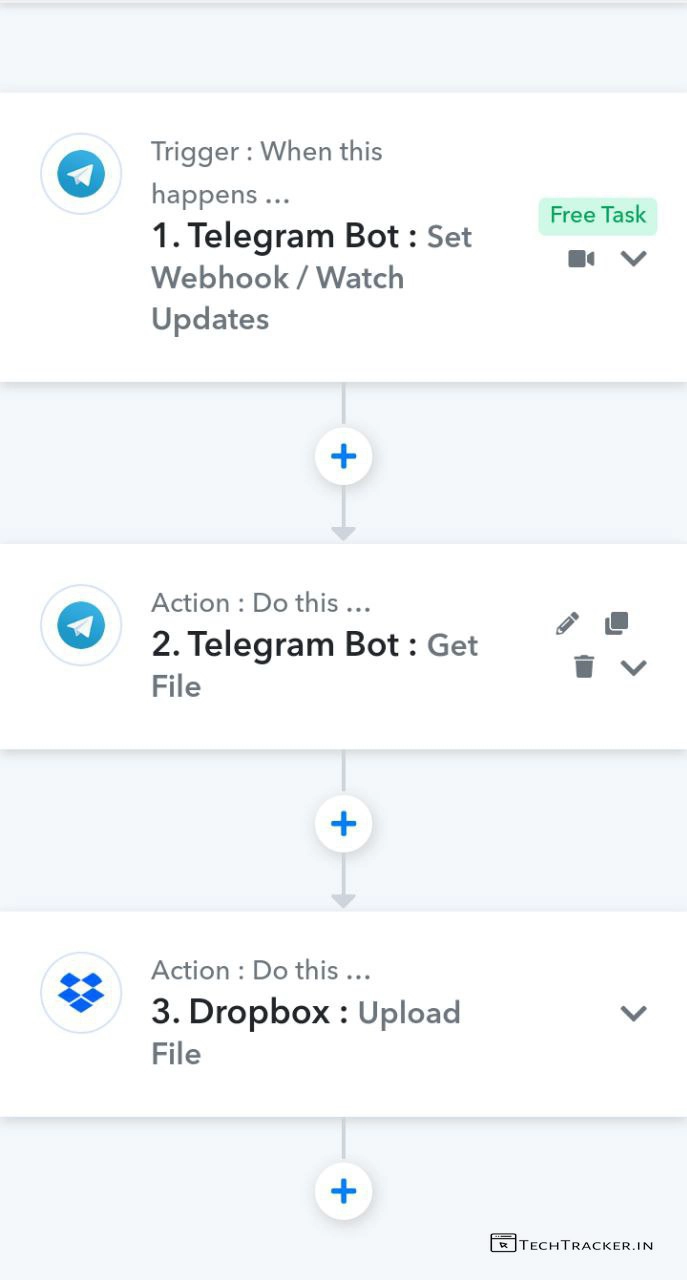Duplicate the Telegram Bot Get File step

pyautogui.click(x=616, y=623)
